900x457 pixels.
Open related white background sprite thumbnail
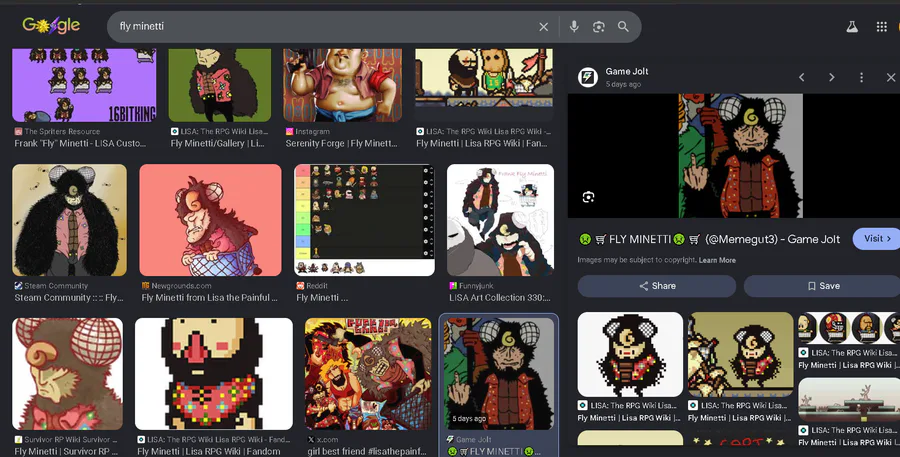[630, 354]
